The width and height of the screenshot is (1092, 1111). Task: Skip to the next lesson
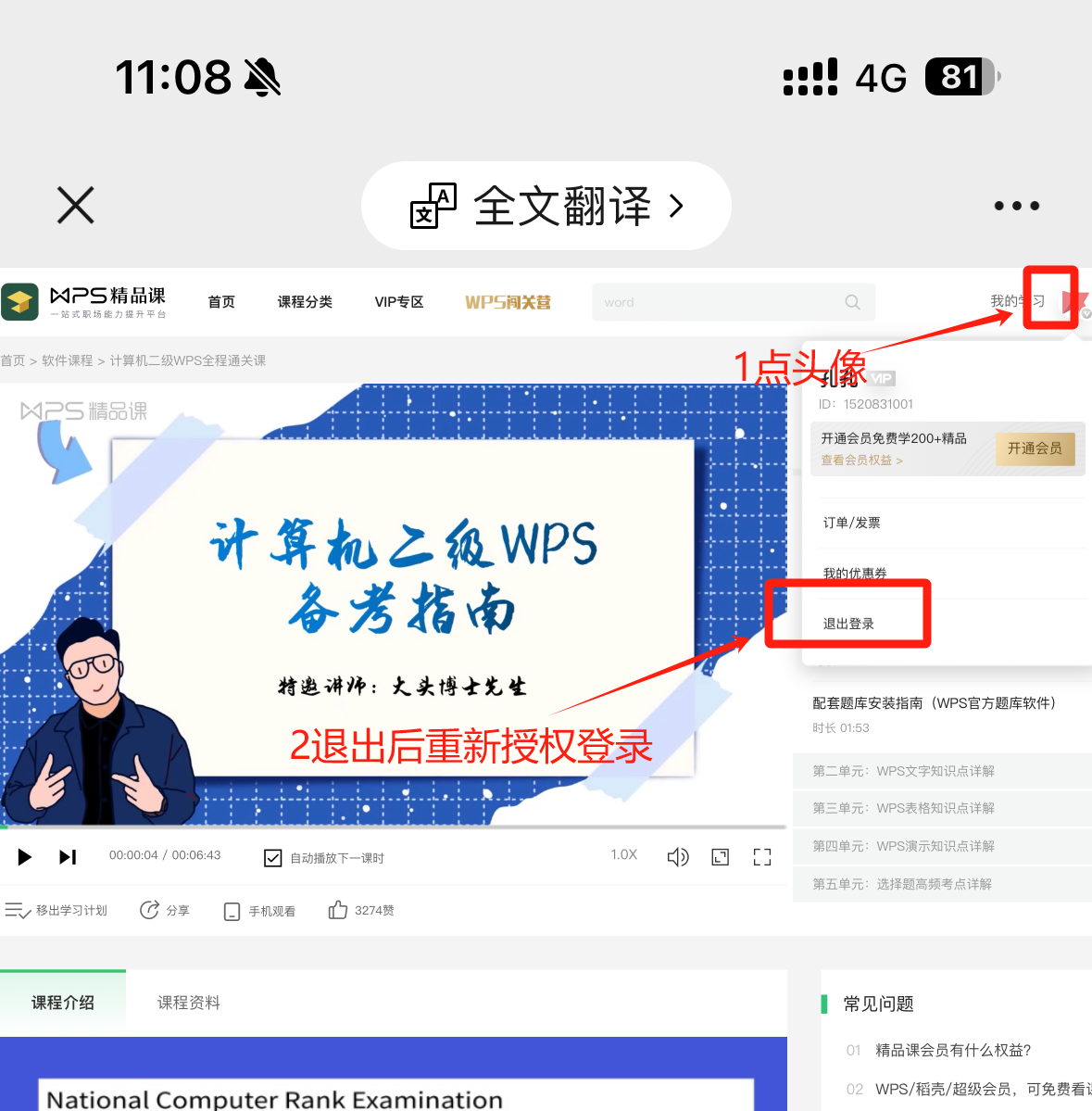point(68,857)
